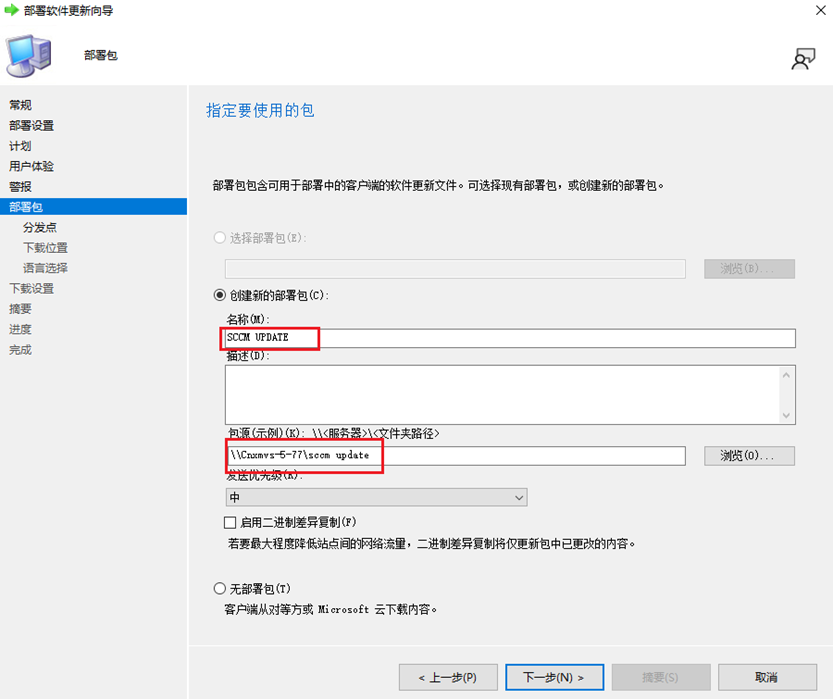Select the 无部署包 radio option
The width and height of the screenshot is (833, 699).
click(x=220, y=588)
